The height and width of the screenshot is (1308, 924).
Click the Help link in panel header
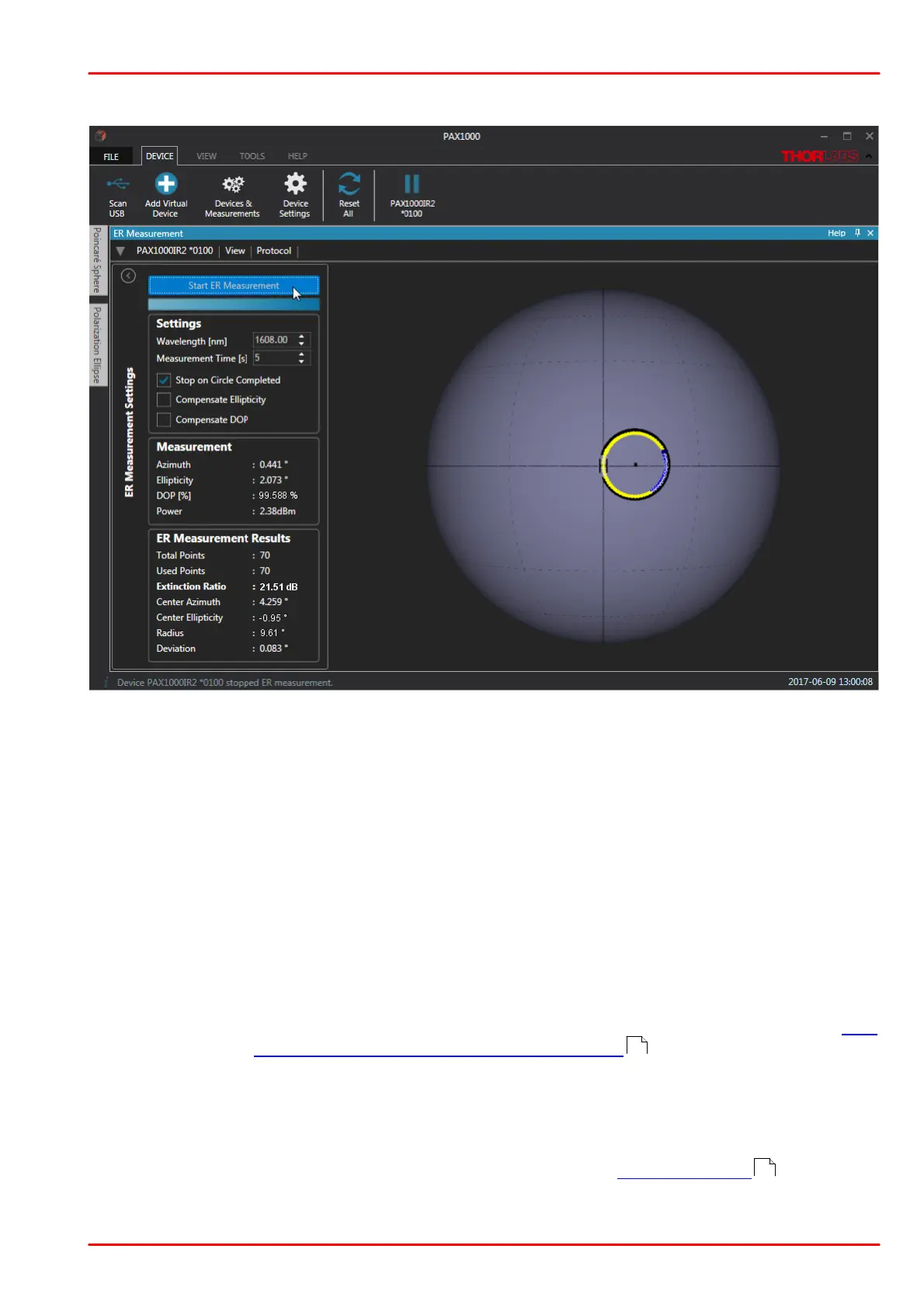pos(836,233)
